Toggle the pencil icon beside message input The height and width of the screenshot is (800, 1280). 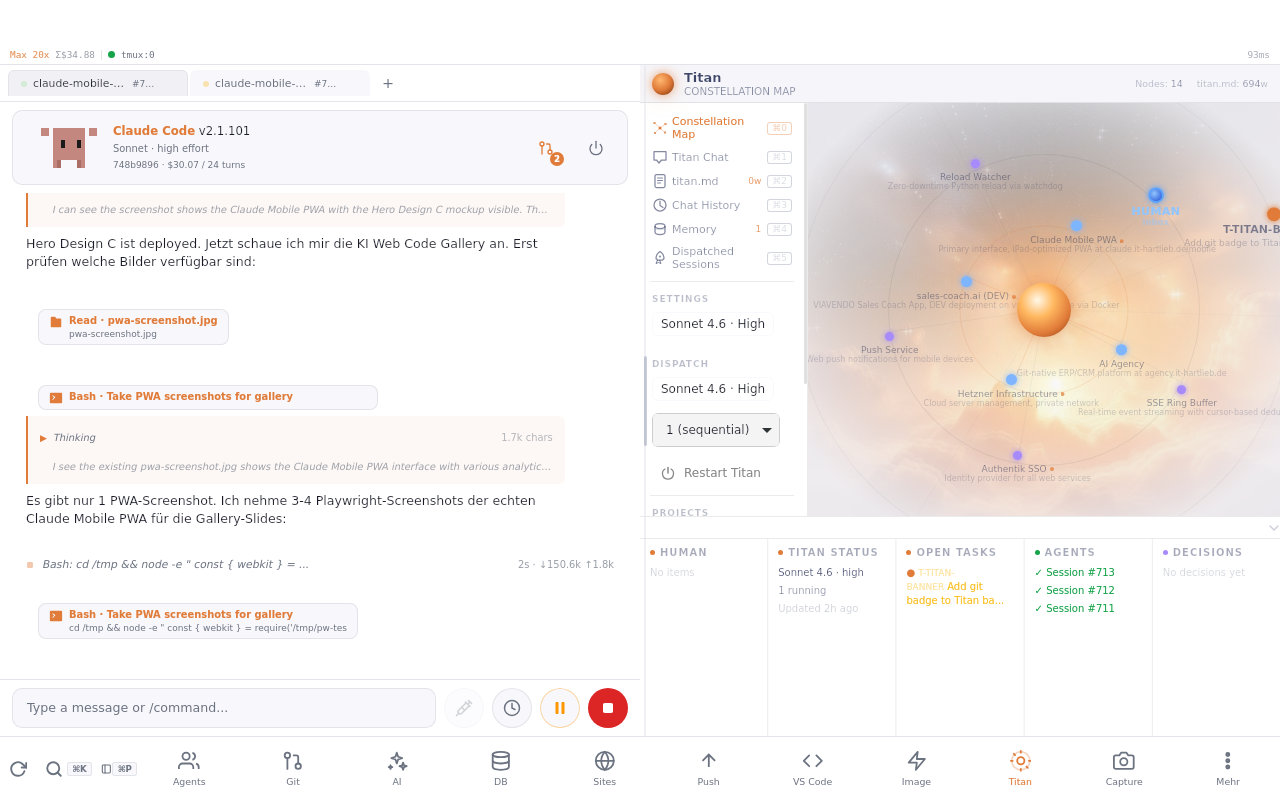pos(463,707)
